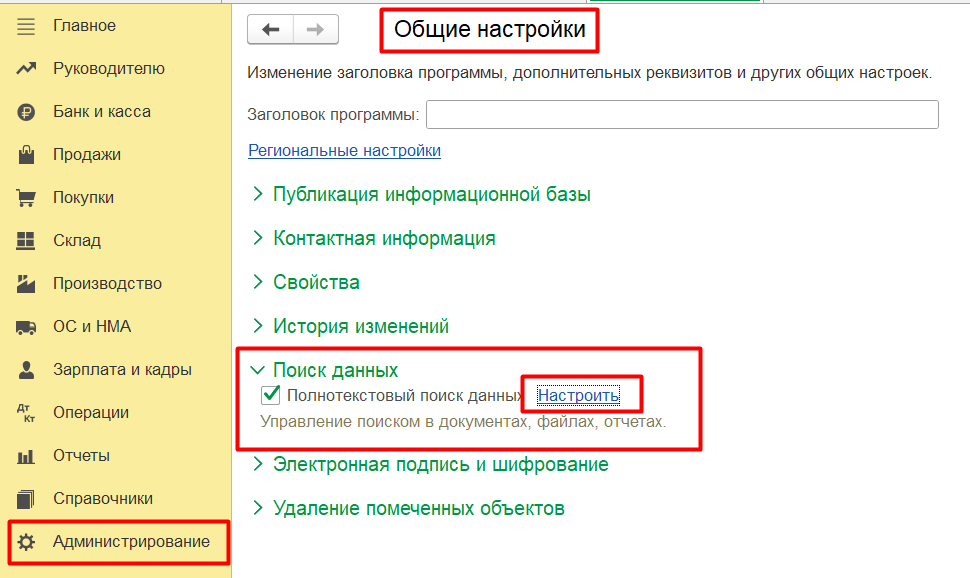Click the Склад warehouse grid icon
This screenshot has width=970, height=578.
pyautogui.click(x=27, y=241)
